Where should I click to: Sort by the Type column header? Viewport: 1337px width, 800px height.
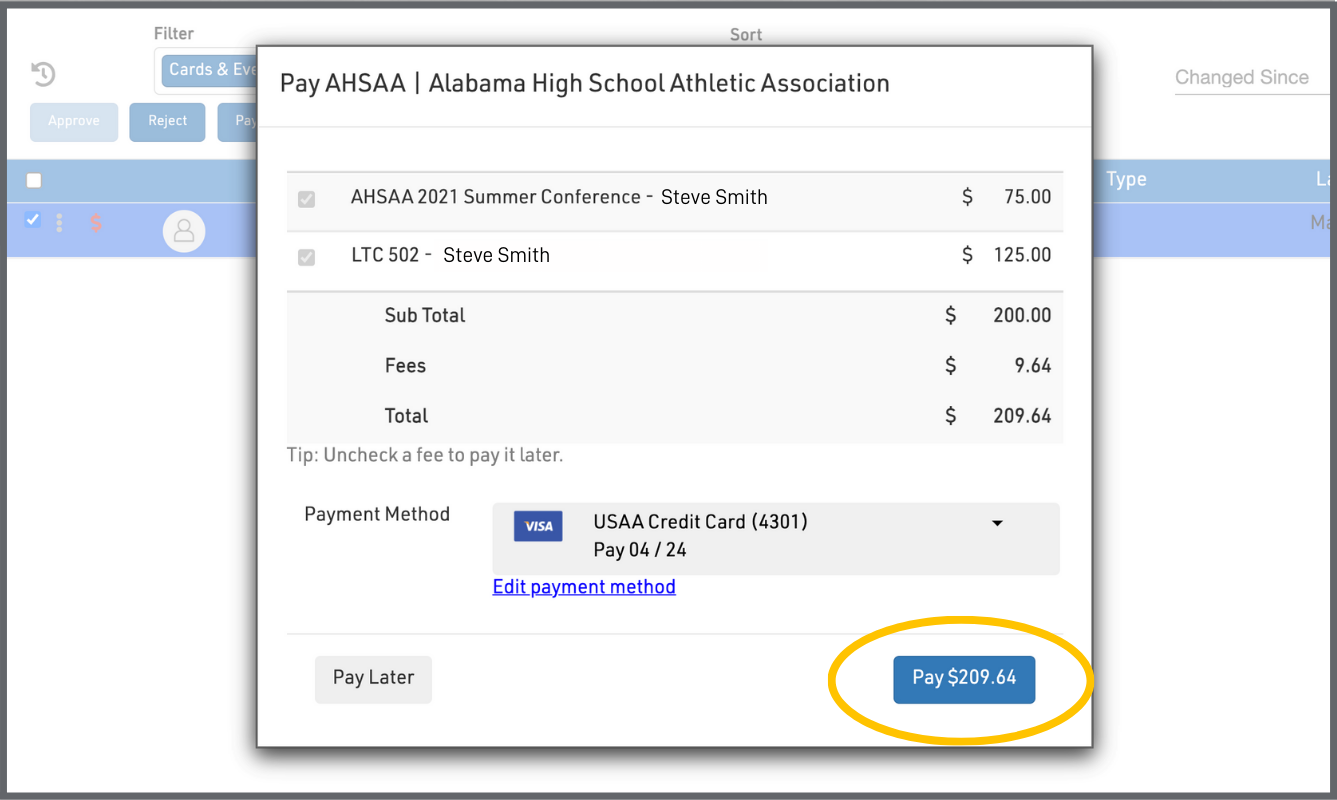coord(1126,180)
